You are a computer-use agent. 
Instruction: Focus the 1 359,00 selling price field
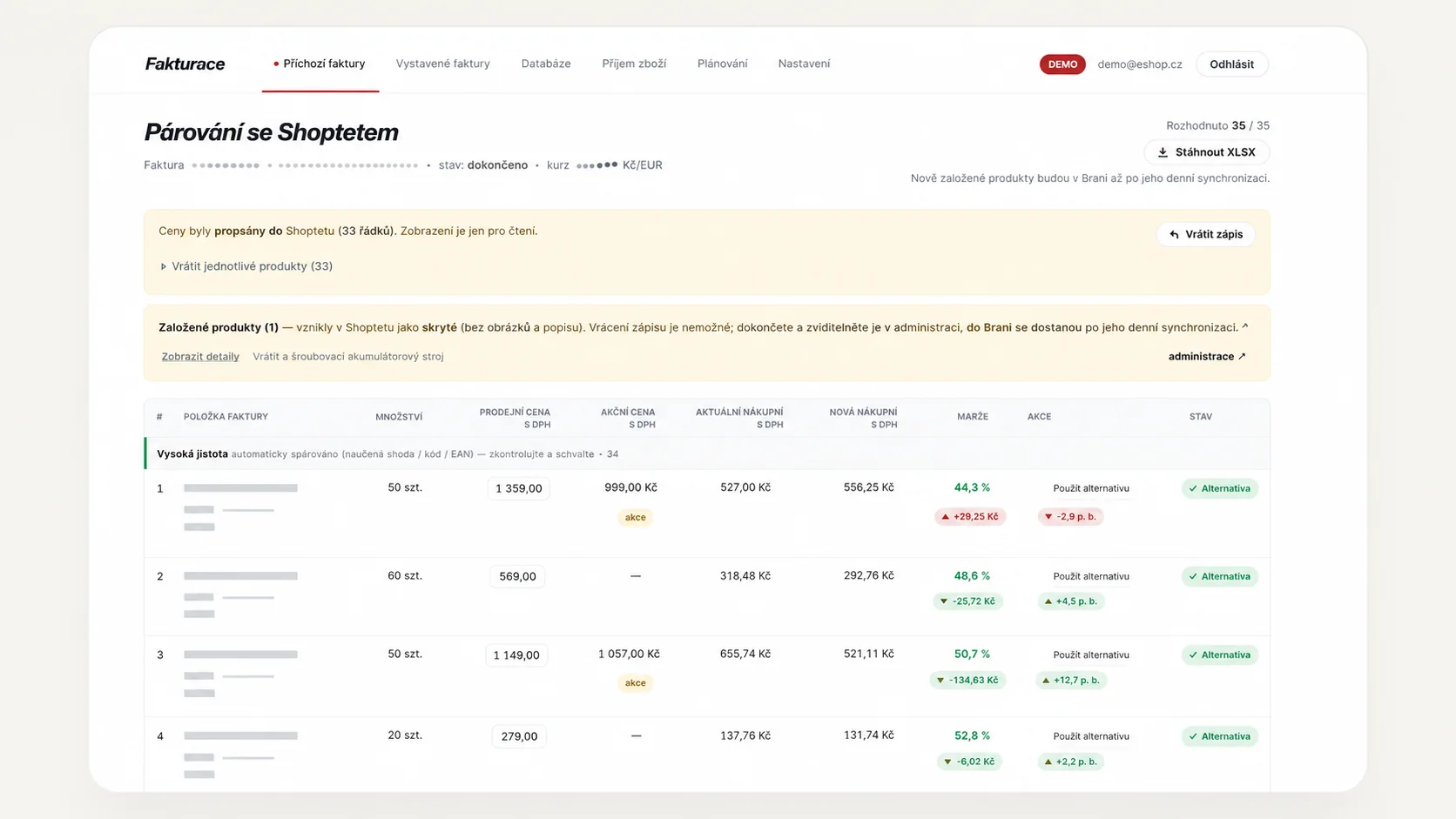[x=519, y=488]
